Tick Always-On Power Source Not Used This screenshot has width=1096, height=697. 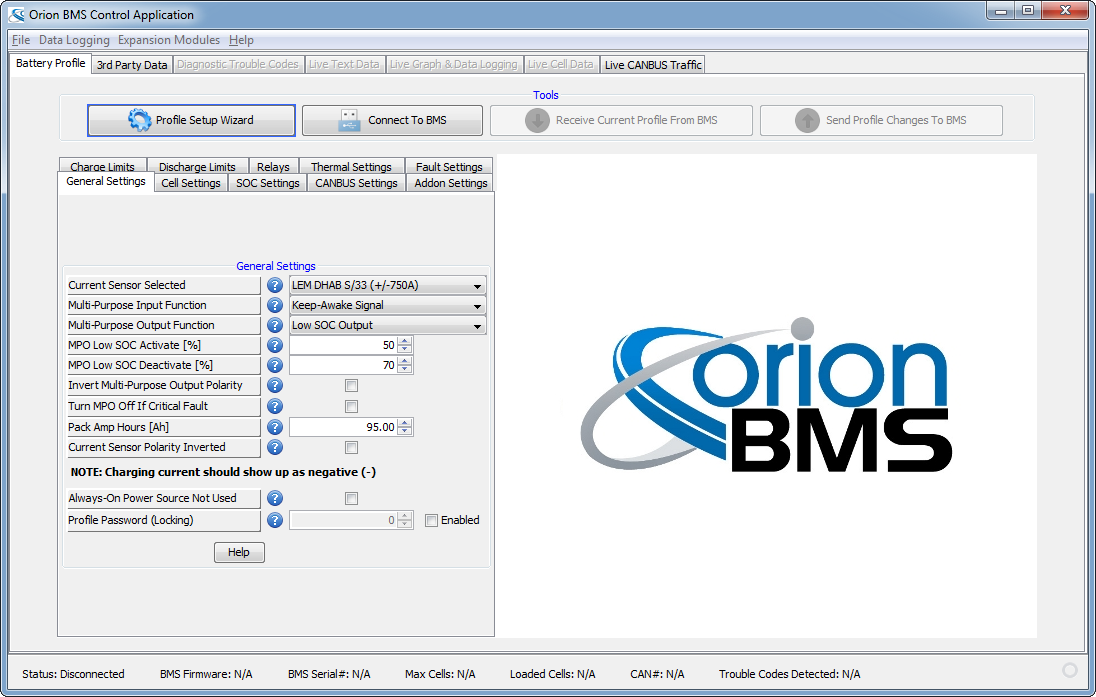point(352,498)
